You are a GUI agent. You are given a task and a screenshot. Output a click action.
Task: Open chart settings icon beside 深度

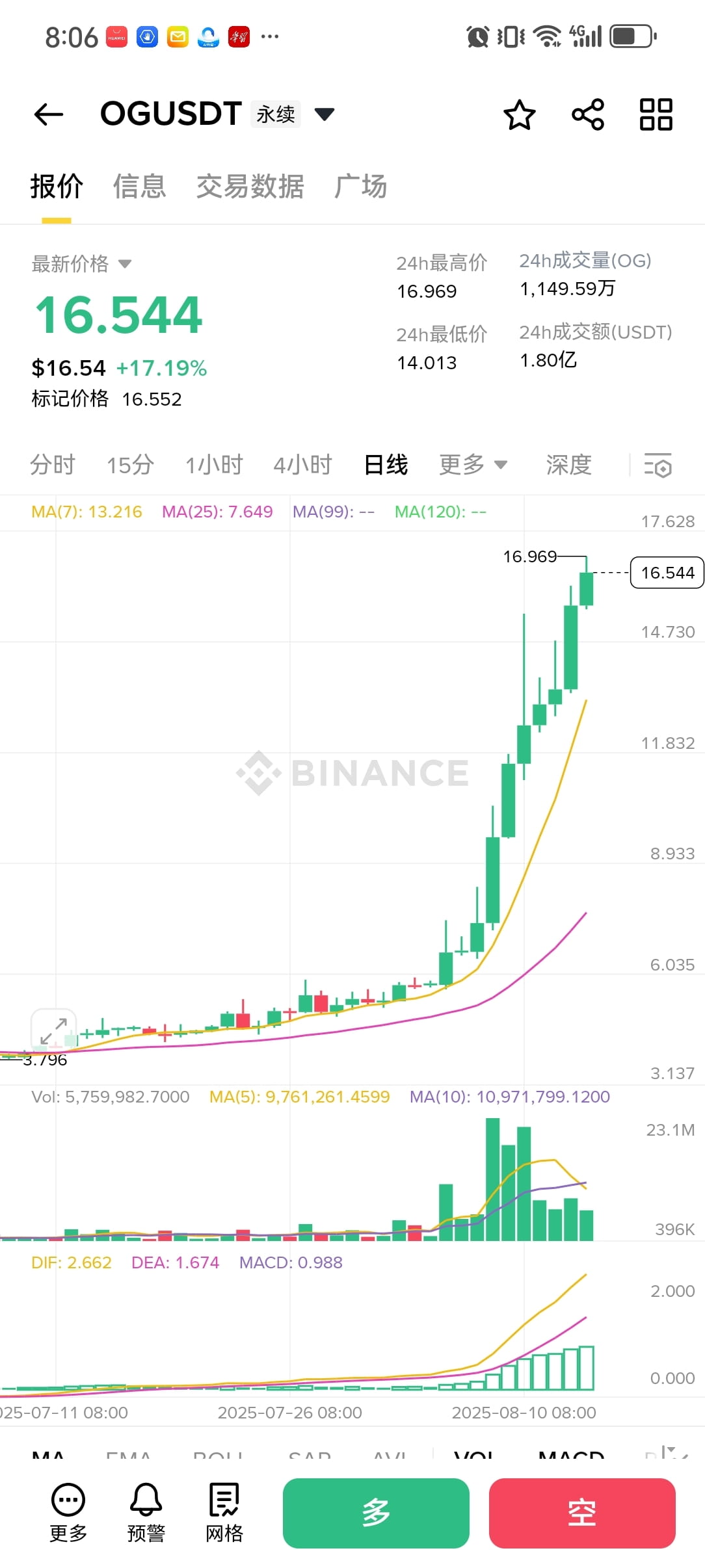pyautogui.click(x=658, y=465)
